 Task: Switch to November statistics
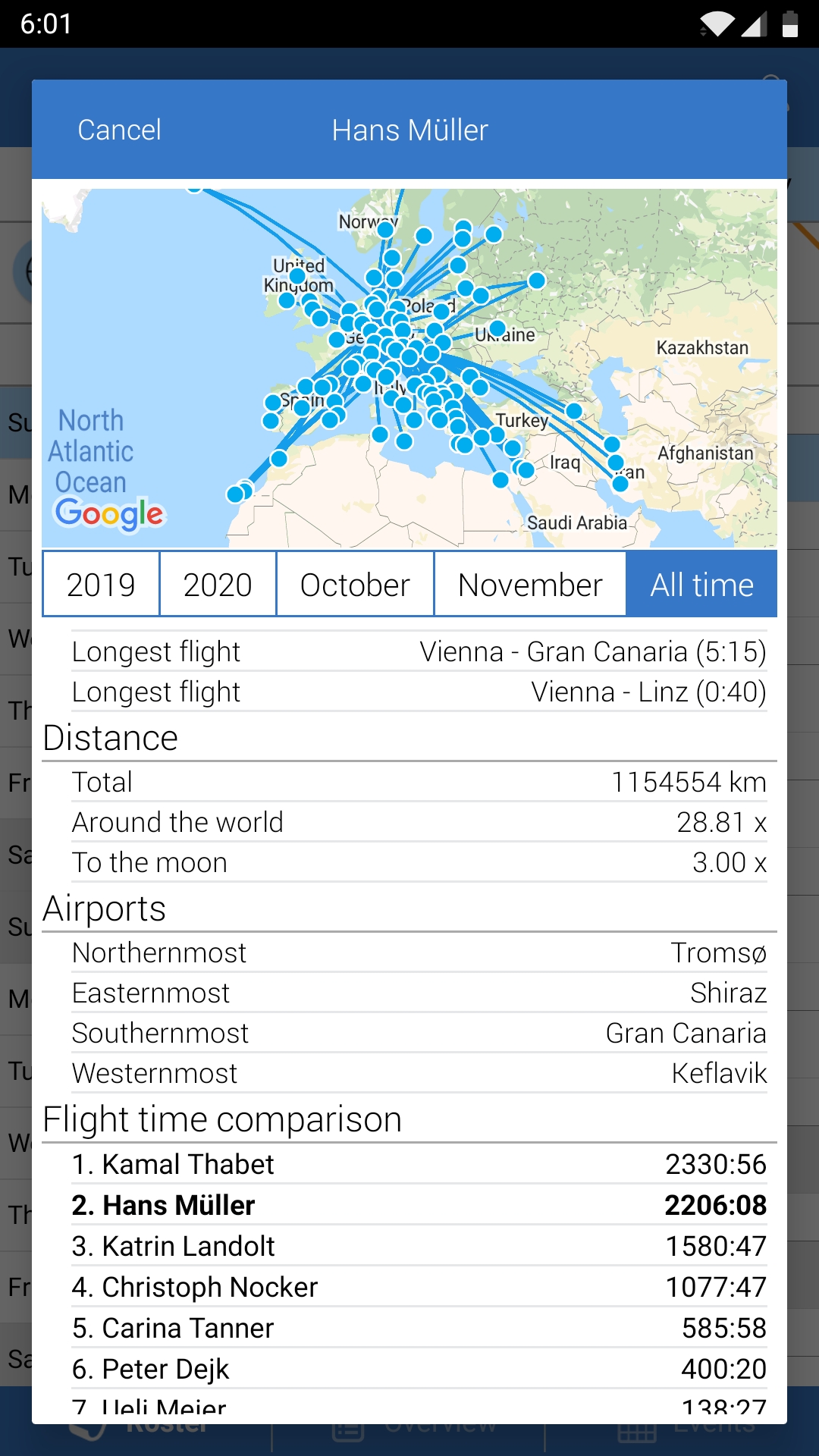530,585
